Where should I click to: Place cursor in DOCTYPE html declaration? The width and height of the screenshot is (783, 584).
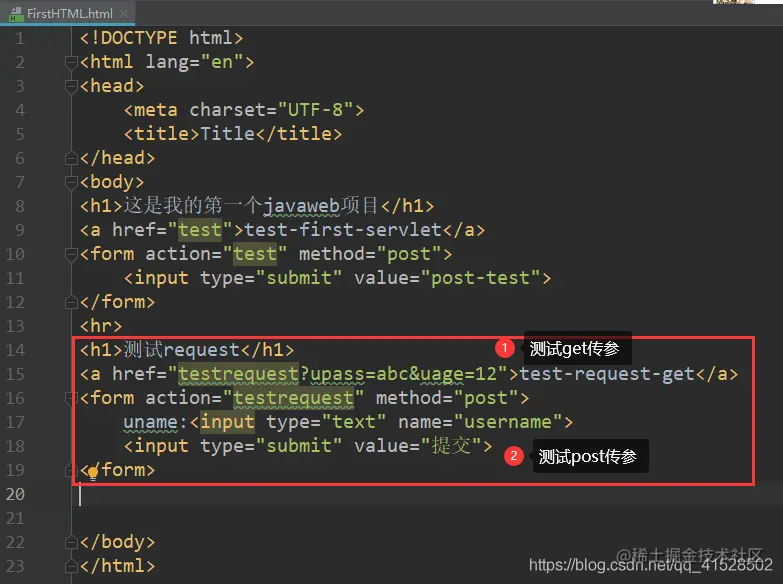coord(161,38)
